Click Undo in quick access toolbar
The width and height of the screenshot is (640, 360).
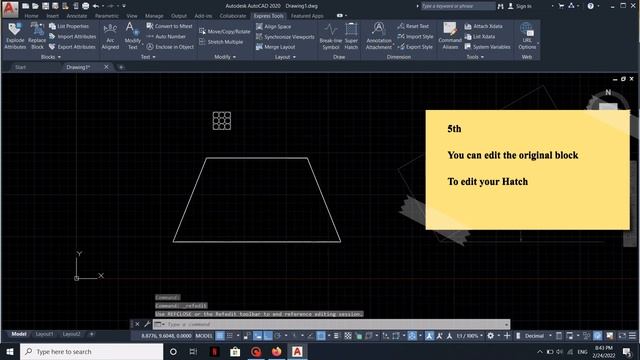click(x=96, y=6)
